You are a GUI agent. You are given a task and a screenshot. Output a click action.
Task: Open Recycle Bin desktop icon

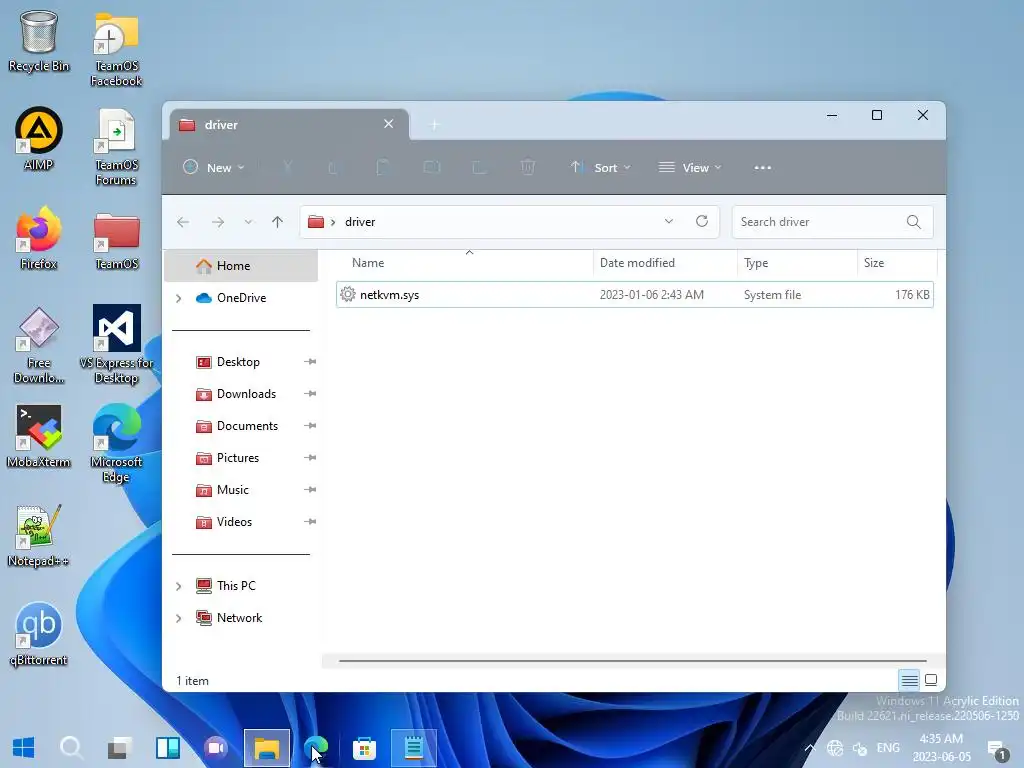point(39,41)
